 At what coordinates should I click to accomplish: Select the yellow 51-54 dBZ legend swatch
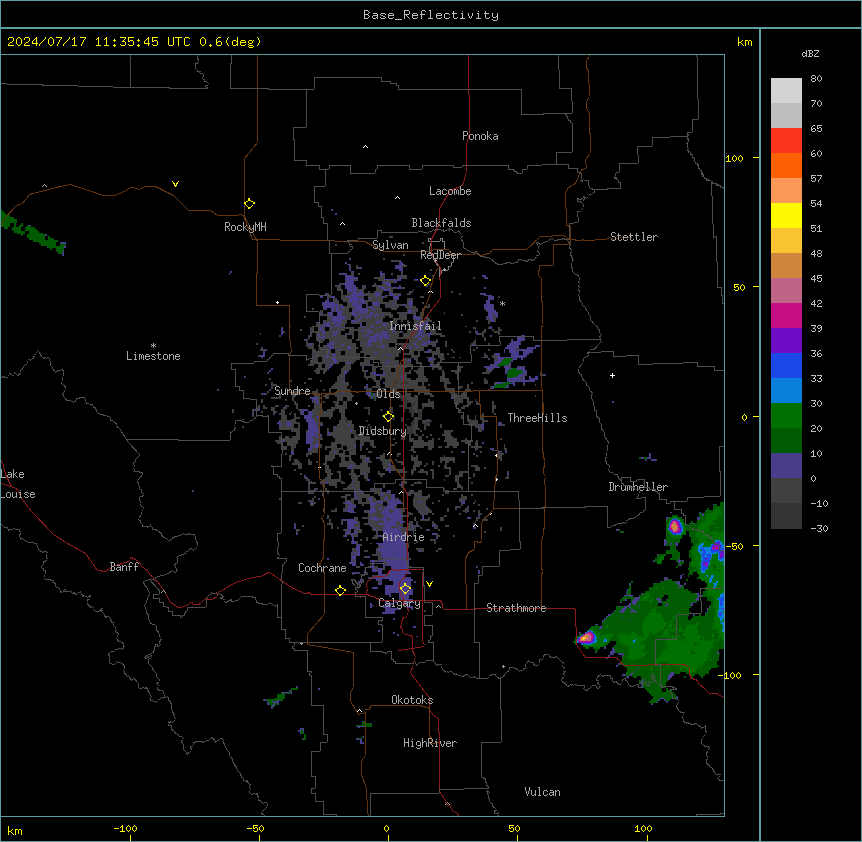(x=786, y=215)
